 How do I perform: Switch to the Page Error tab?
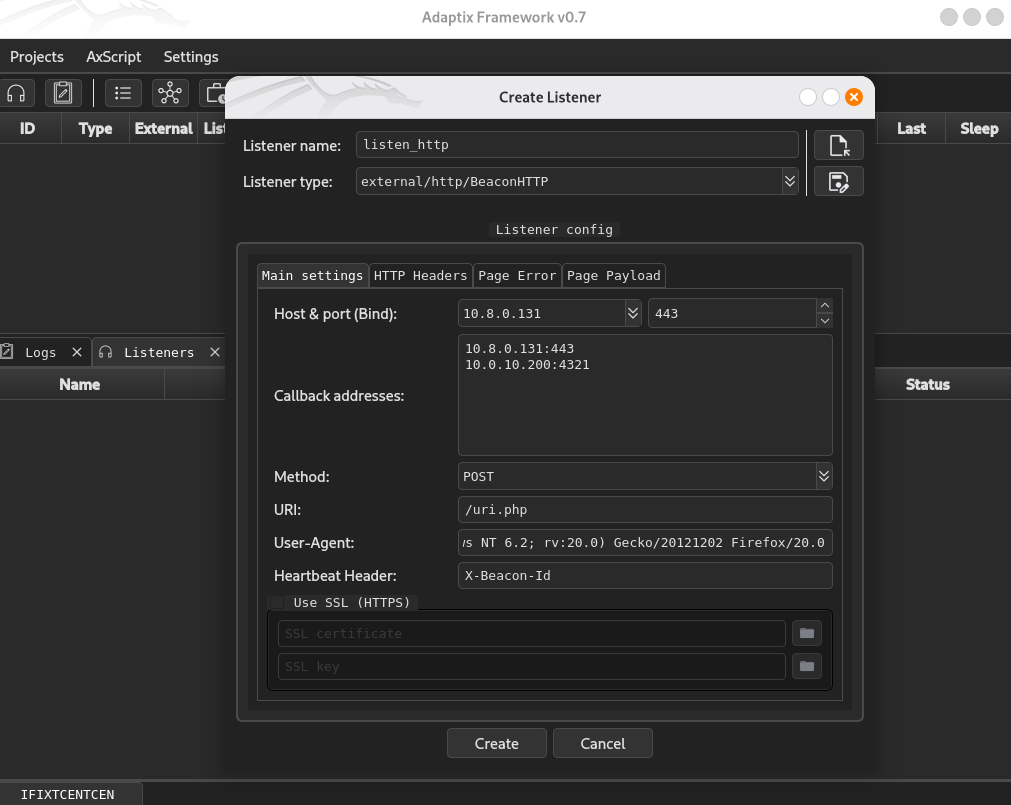click(x=517, y=276)
